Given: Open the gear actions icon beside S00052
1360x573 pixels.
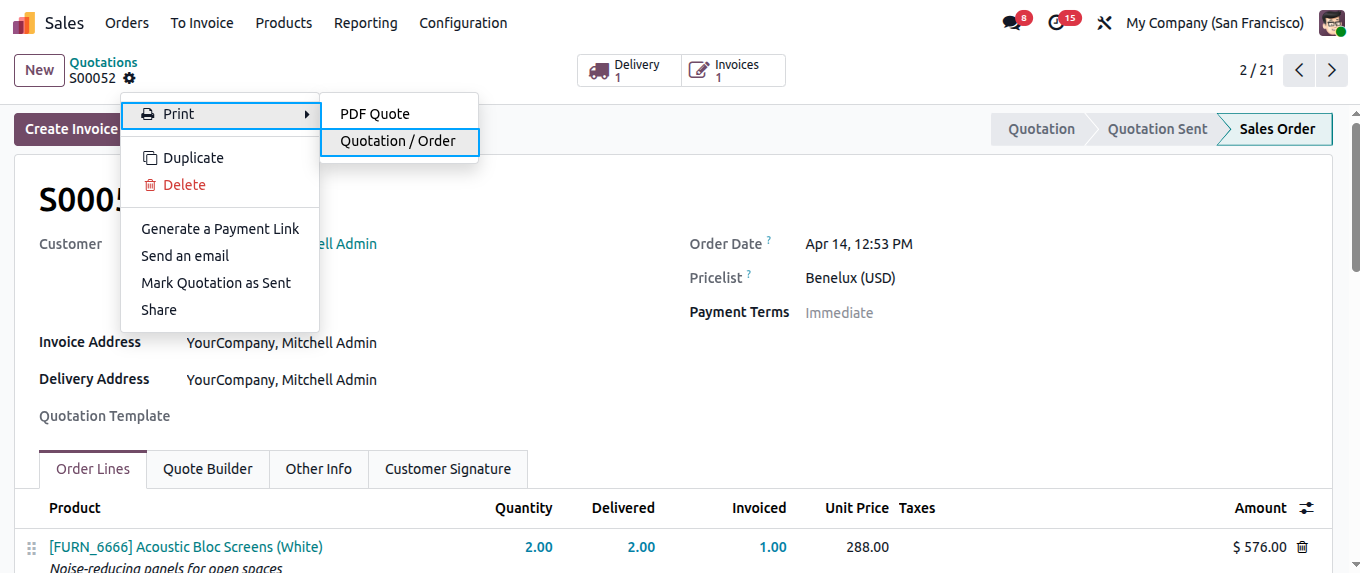Looking at the screenshot, I should point(129,78).
